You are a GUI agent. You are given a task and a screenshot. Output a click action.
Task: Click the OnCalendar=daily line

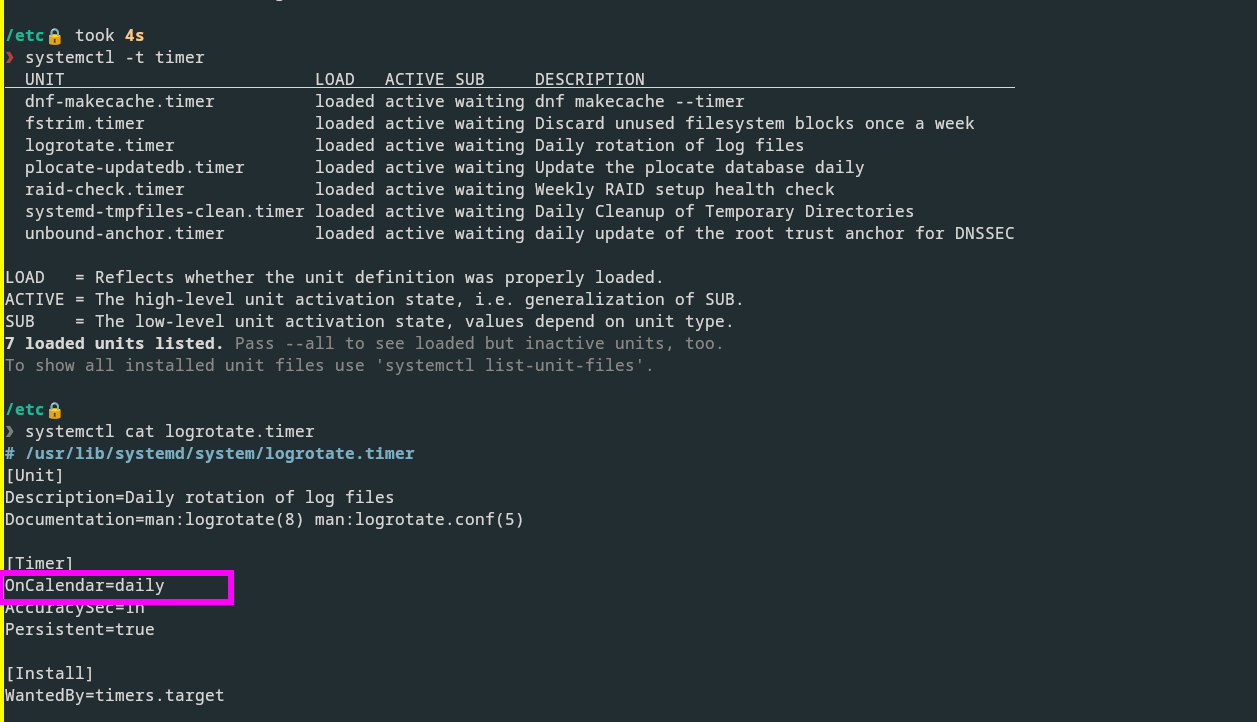[x=85, y=586]
